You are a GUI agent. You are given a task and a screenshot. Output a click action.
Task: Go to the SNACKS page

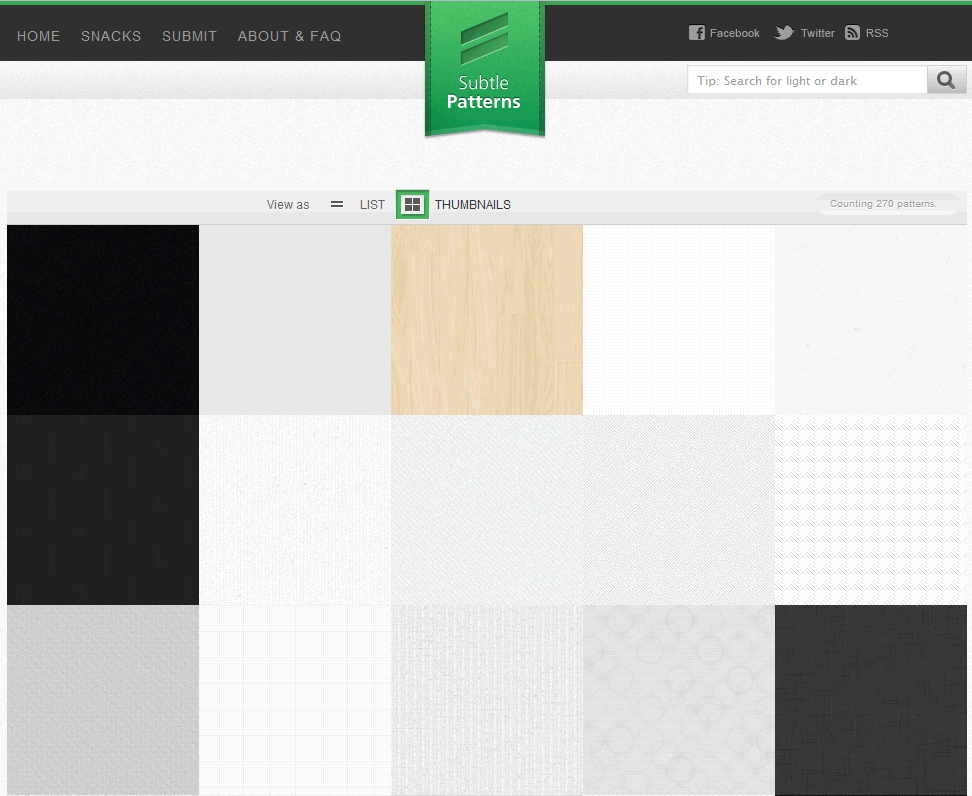(111, 36)
